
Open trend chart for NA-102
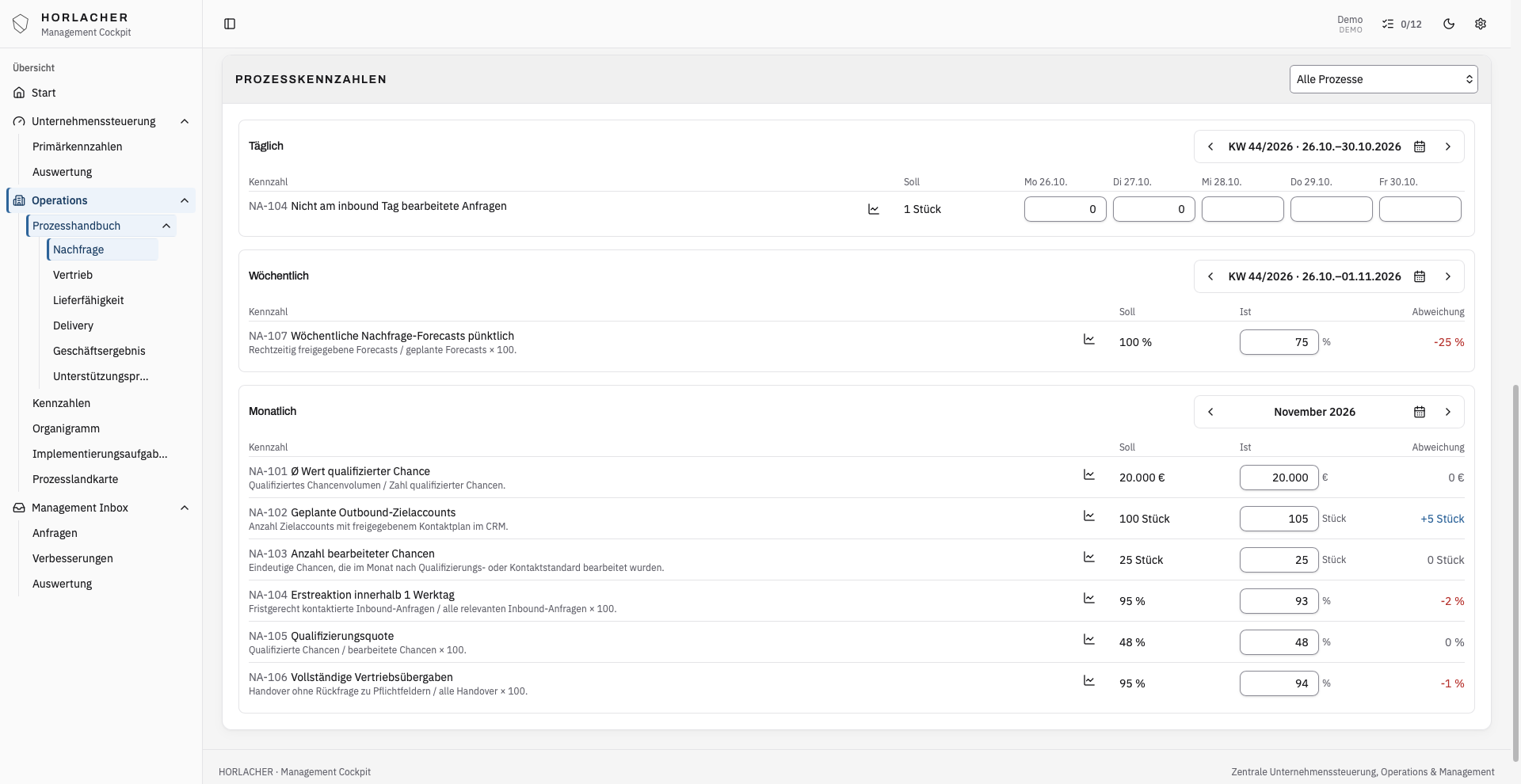(x=1089, y=516)
